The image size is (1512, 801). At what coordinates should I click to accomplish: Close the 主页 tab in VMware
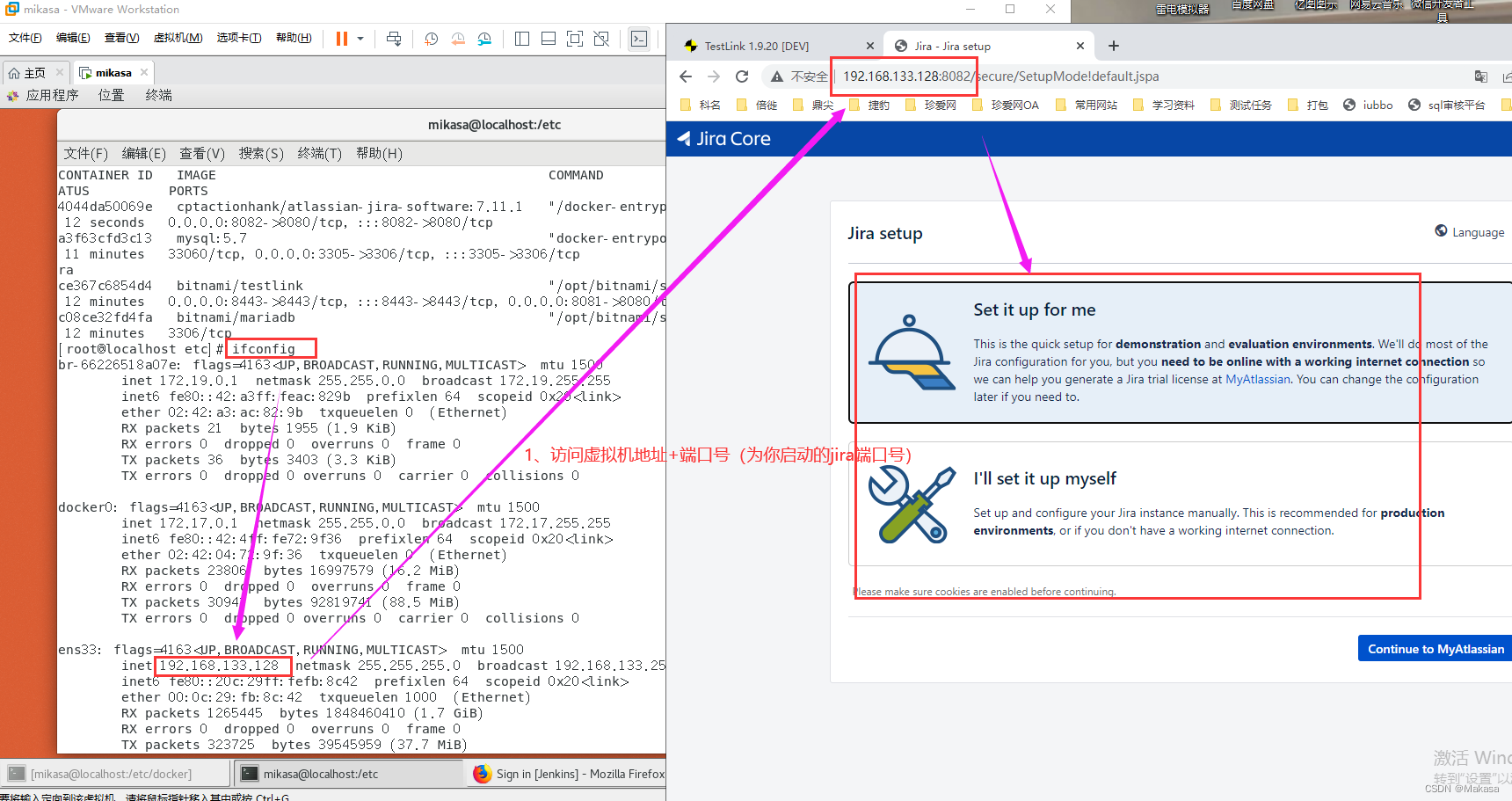tap(60, 72)
